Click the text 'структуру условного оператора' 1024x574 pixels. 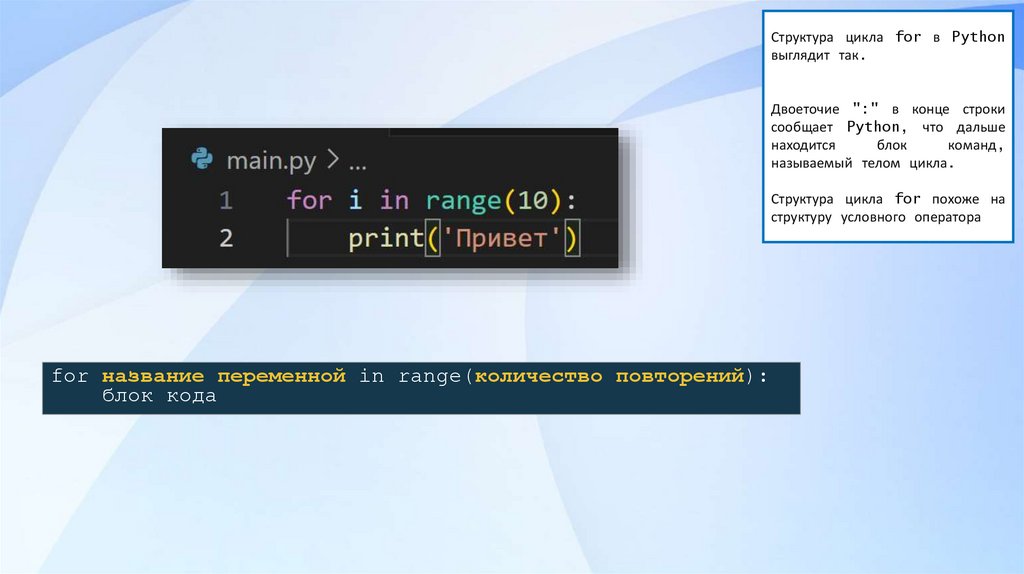click(x=876, y=217)
